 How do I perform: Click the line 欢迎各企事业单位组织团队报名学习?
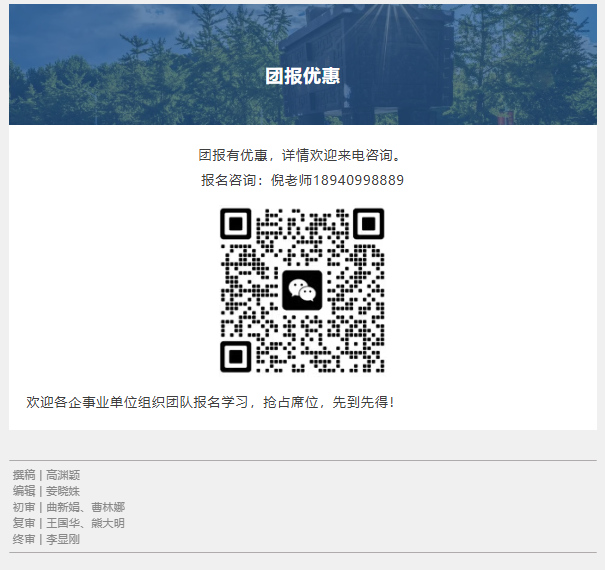211,402
